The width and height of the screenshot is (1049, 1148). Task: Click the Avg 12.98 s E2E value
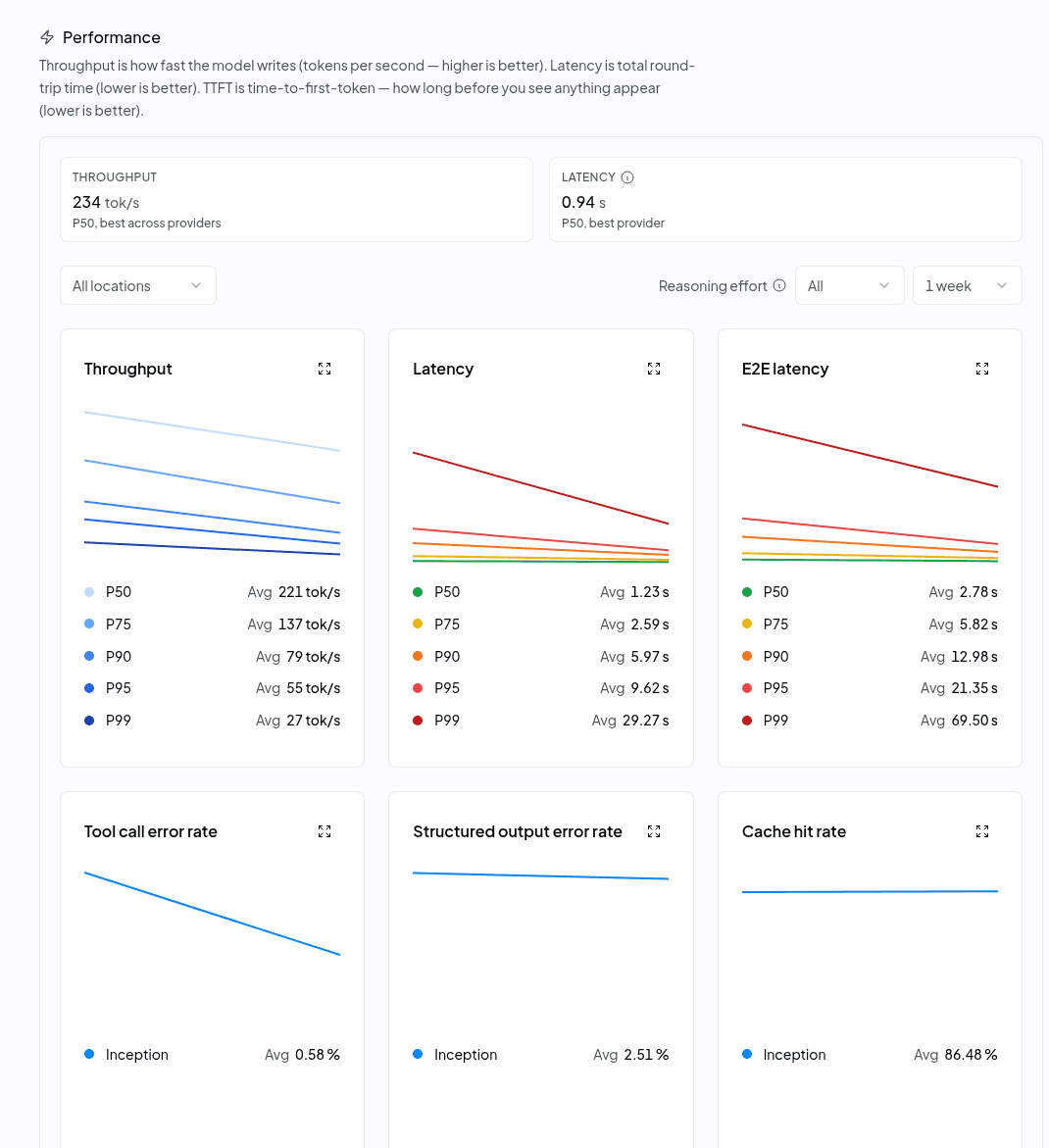(959, 656)
